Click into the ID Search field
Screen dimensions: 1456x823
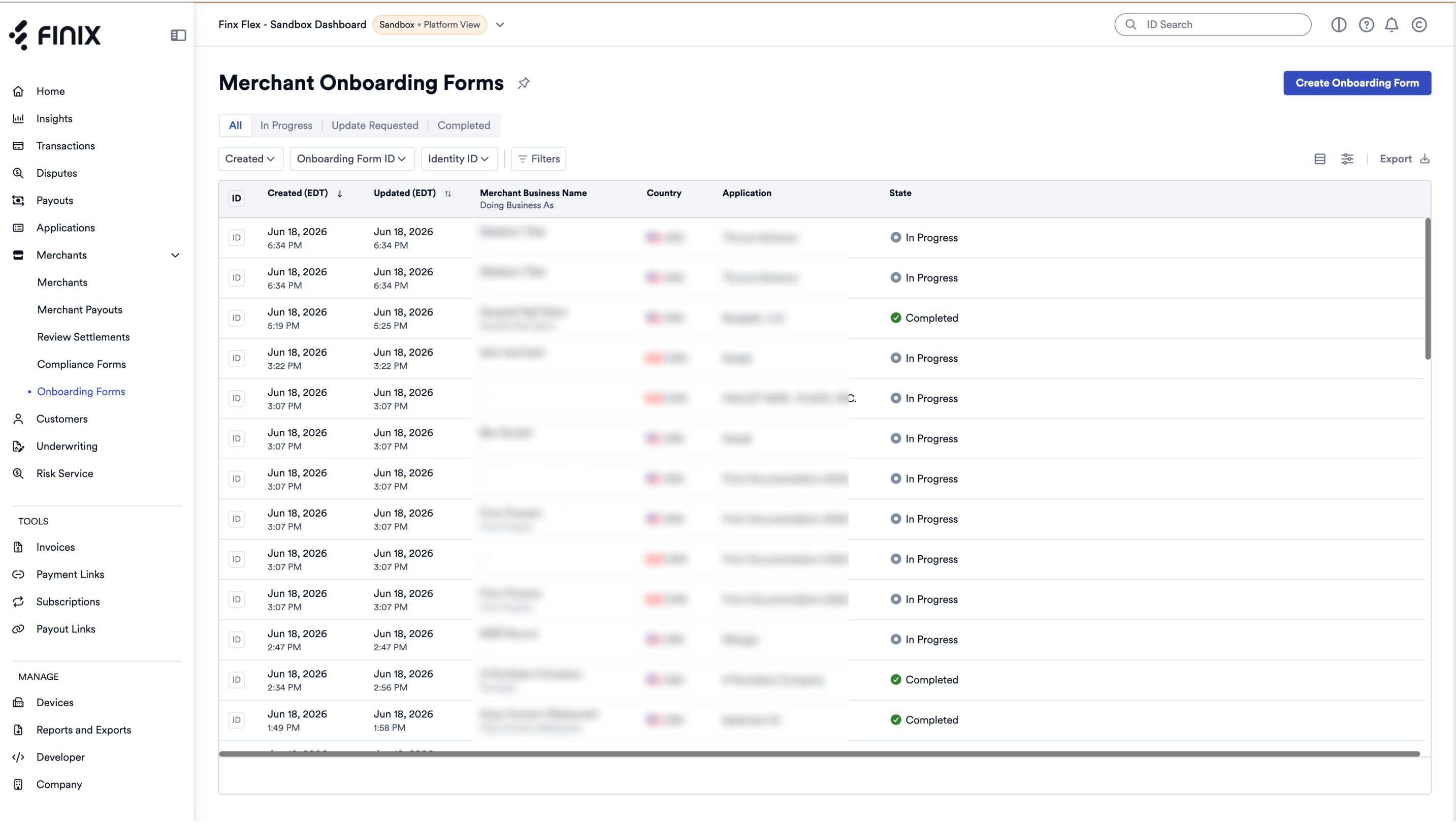1212,25
